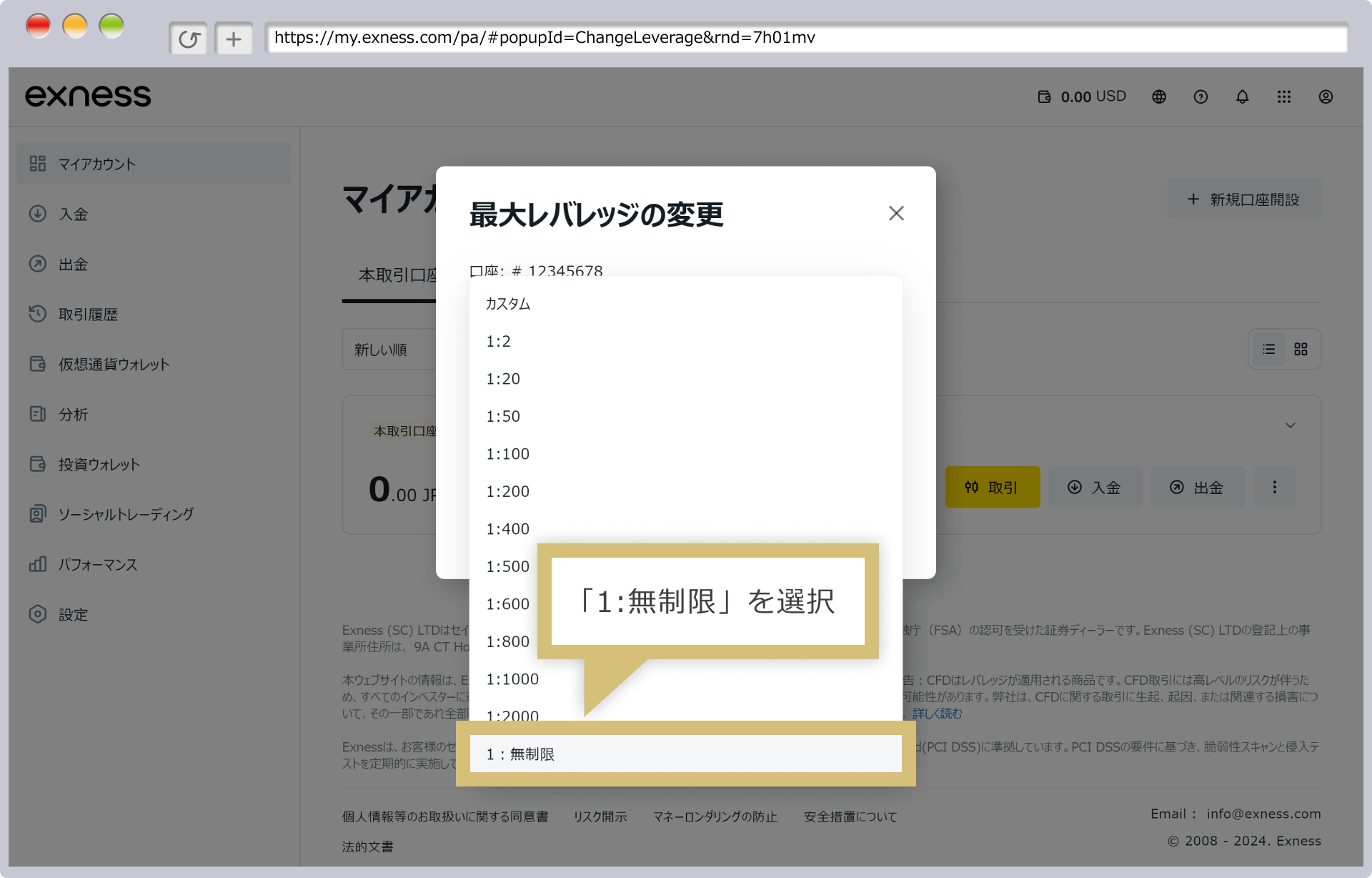Screen dimensions: 1372x878
Task: Open the notifications bell icon
Action: tap(1242, 97)
